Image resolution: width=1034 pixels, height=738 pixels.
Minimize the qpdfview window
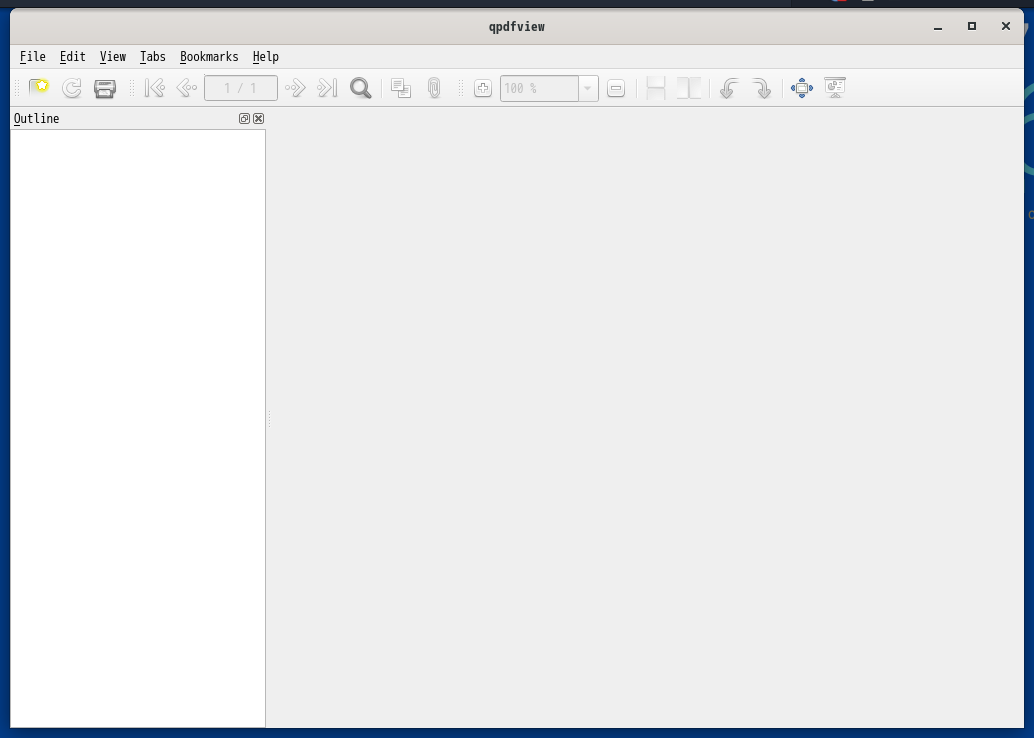pos(938,26)
